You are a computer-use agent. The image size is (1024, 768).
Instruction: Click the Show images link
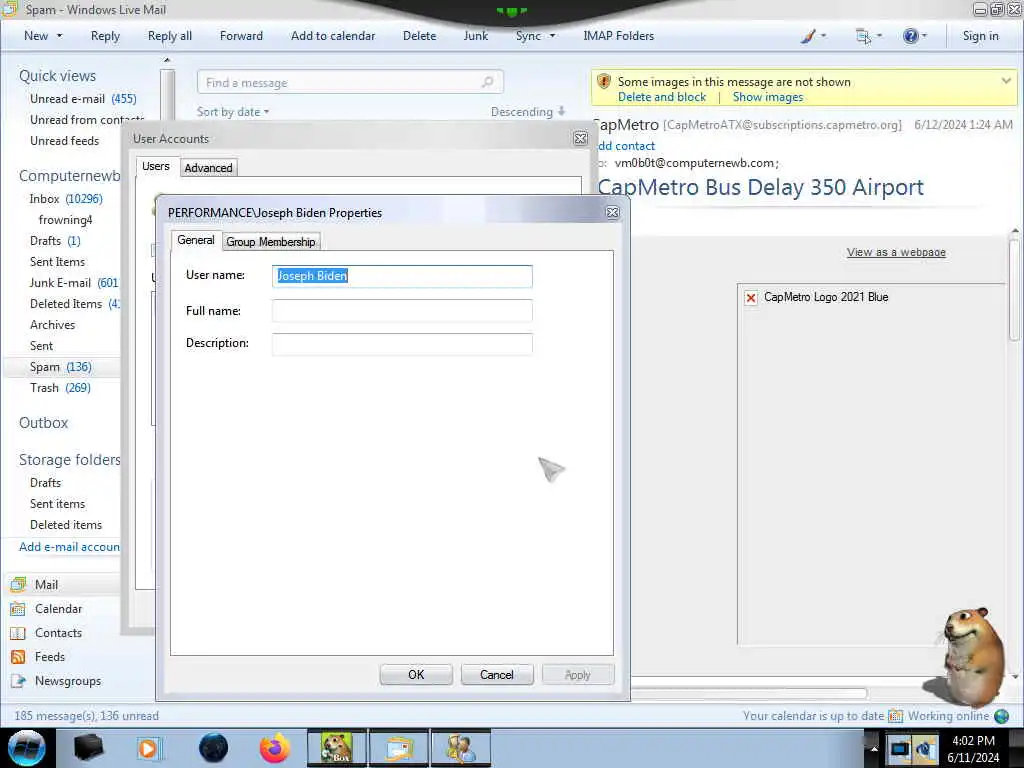click(x=767, y=97)
